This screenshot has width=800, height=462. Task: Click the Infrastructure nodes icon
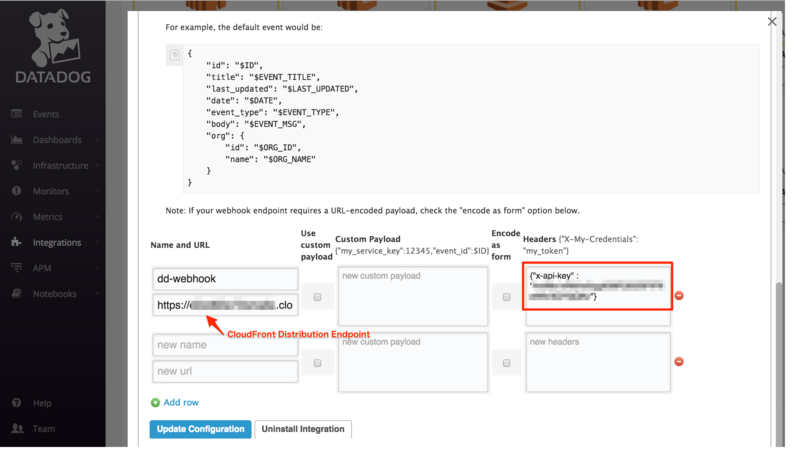[x=16, y=165]
